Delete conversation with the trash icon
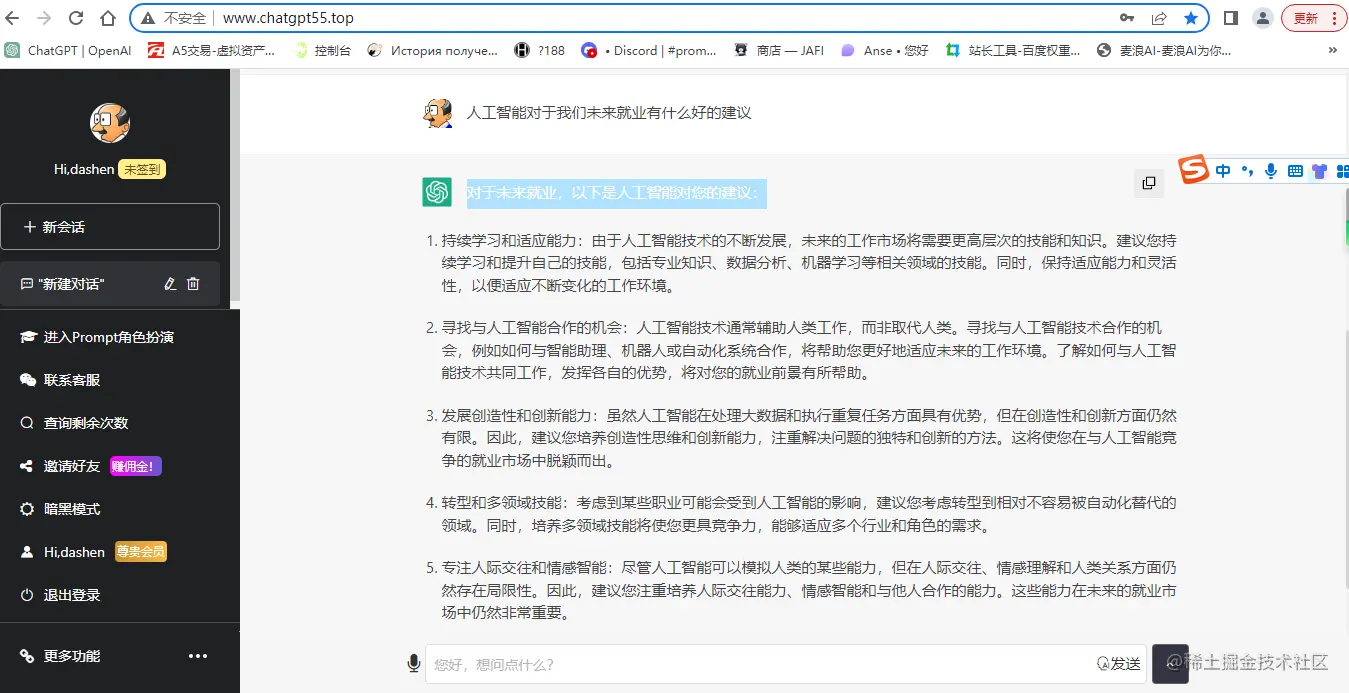 tap(194, 284)
